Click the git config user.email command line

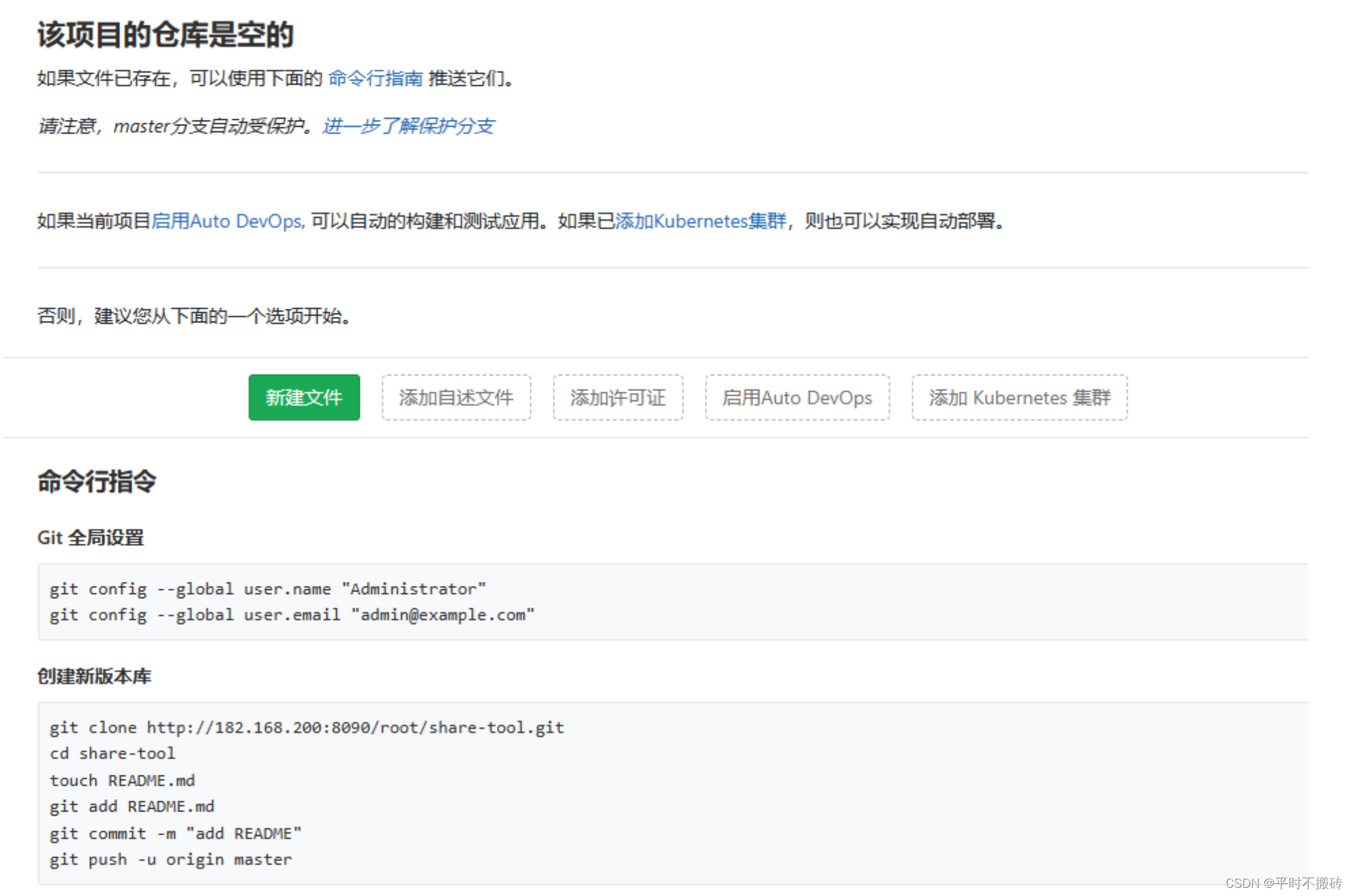click(292, 615)
